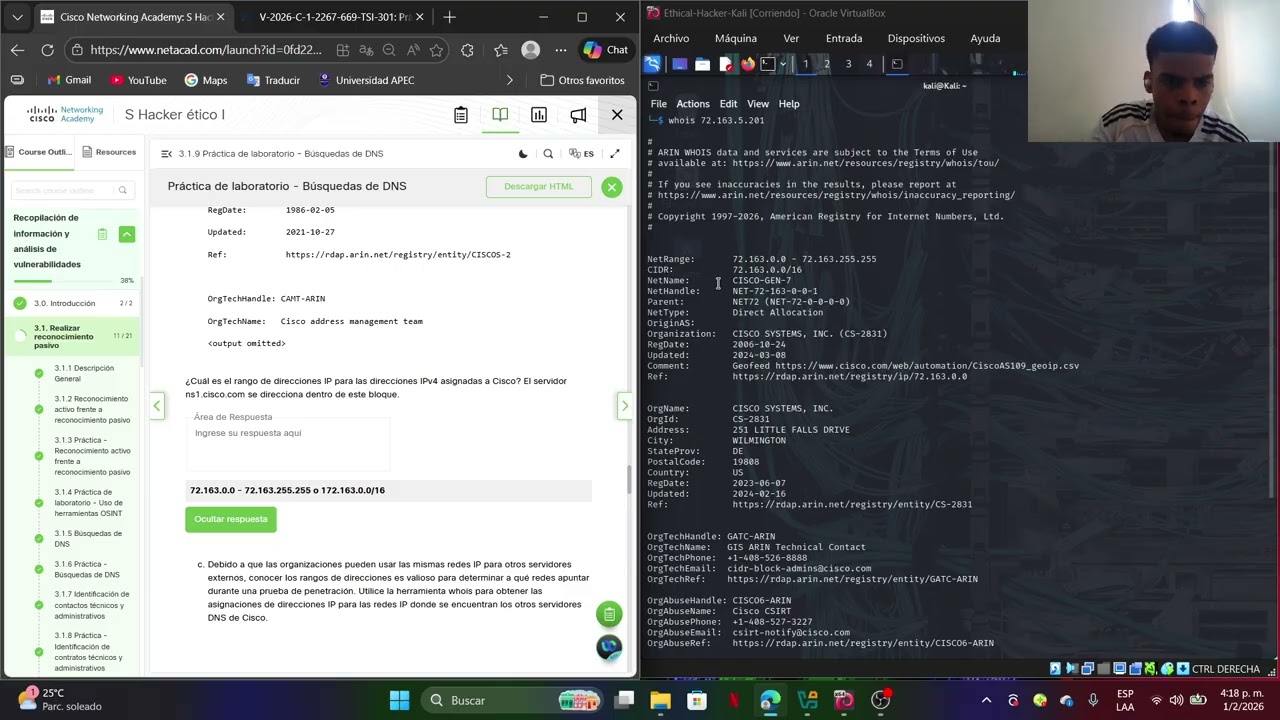Add page to favorites with star icon
The height and width of the screenshot is (720, 1280).
click(x=436, y=50)
